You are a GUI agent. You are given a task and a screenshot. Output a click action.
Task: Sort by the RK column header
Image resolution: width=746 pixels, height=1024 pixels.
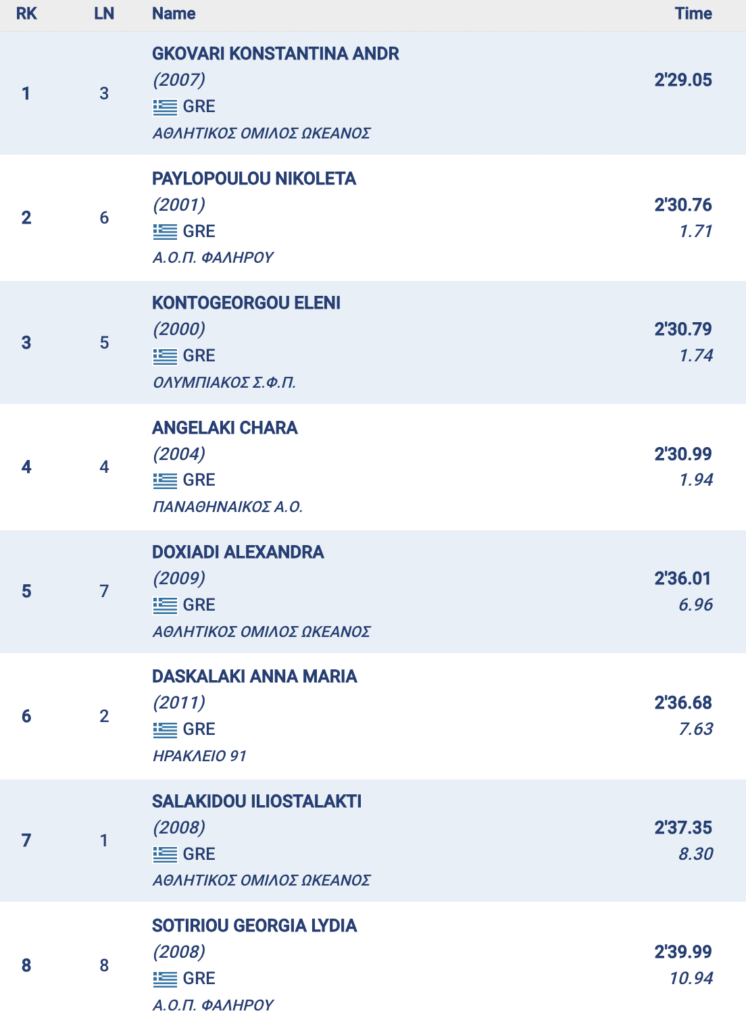tap(26, 14)
